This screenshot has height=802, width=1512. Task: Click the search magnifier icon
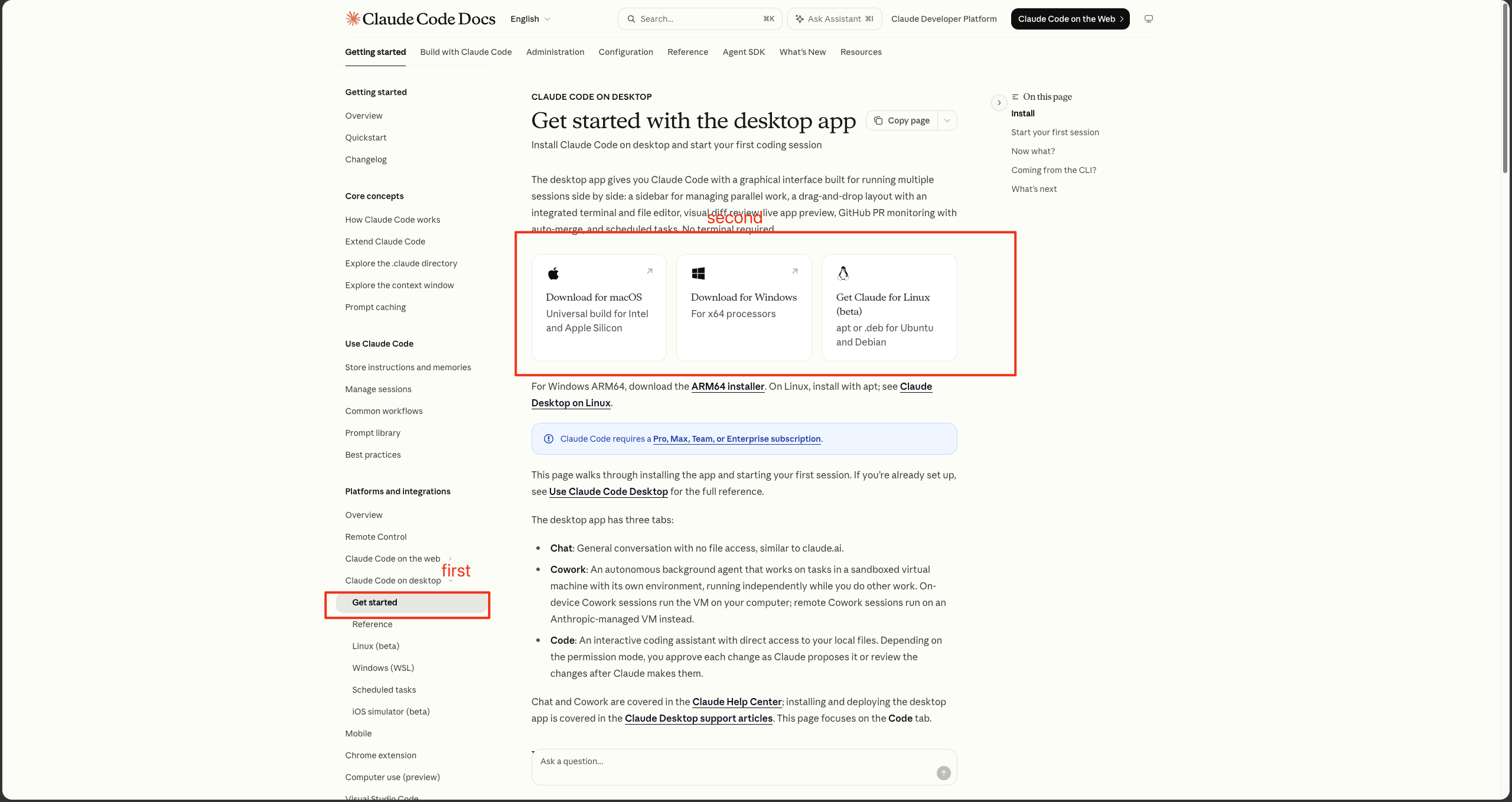(631, 19)
